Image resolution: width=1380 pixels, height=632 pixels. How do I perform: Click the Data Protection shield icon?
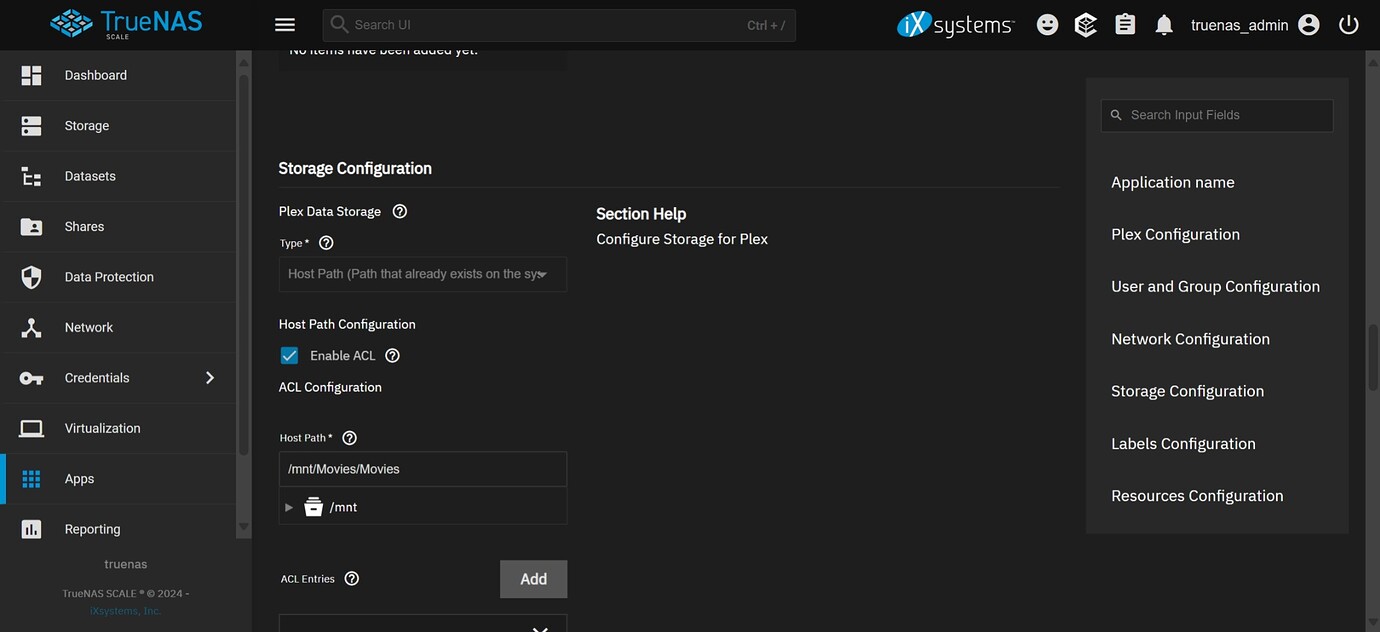pos(31,276)
